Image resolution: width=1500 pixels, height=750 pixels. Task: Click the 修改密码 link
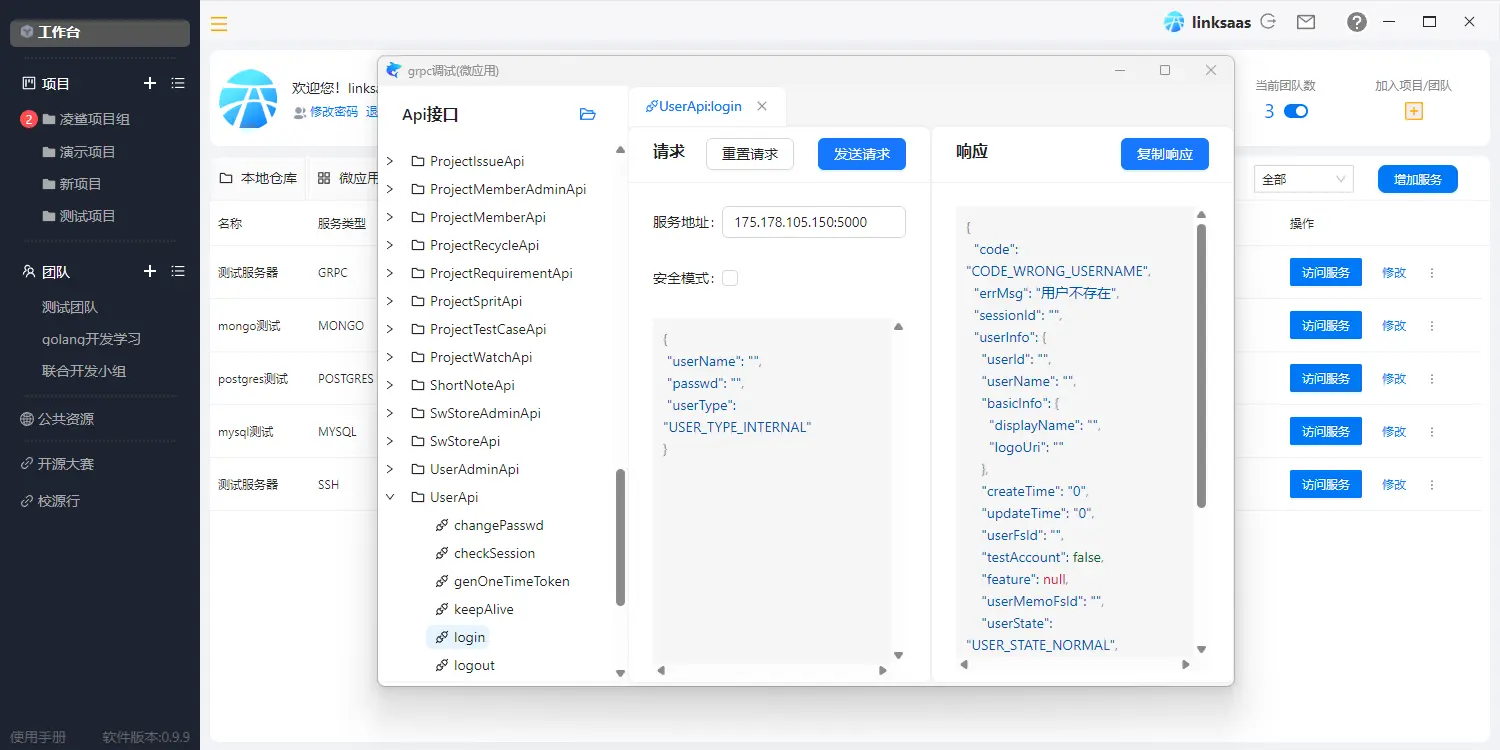[x=334, y=112]
